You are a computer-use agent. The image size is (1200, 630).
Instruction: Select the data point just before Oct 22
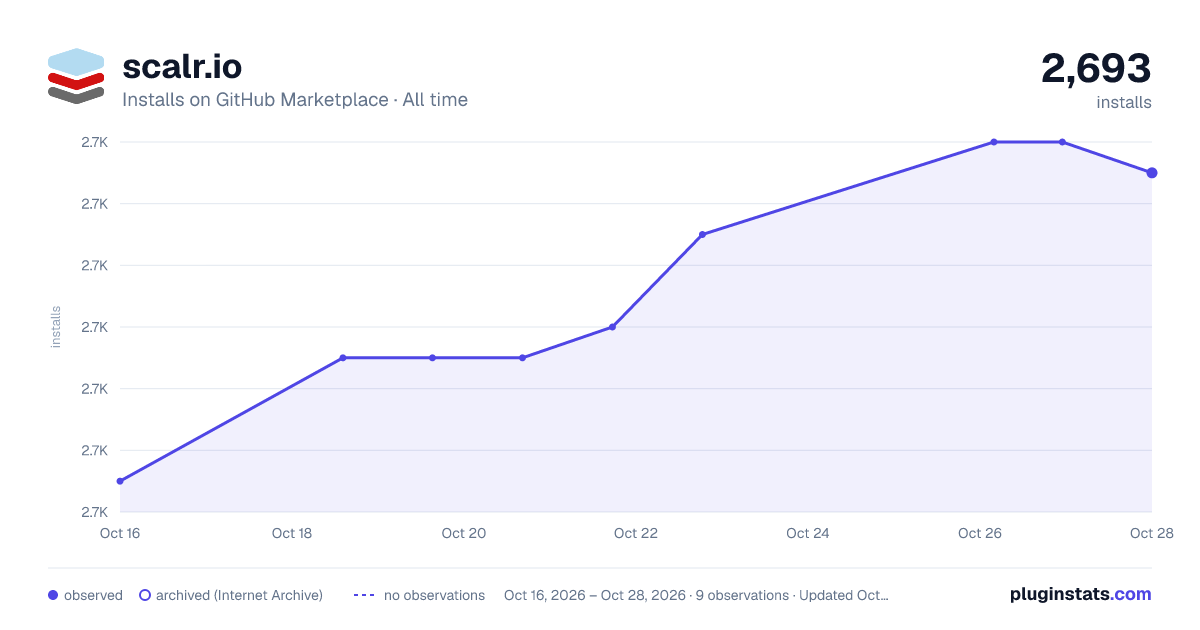pos(613,327)
